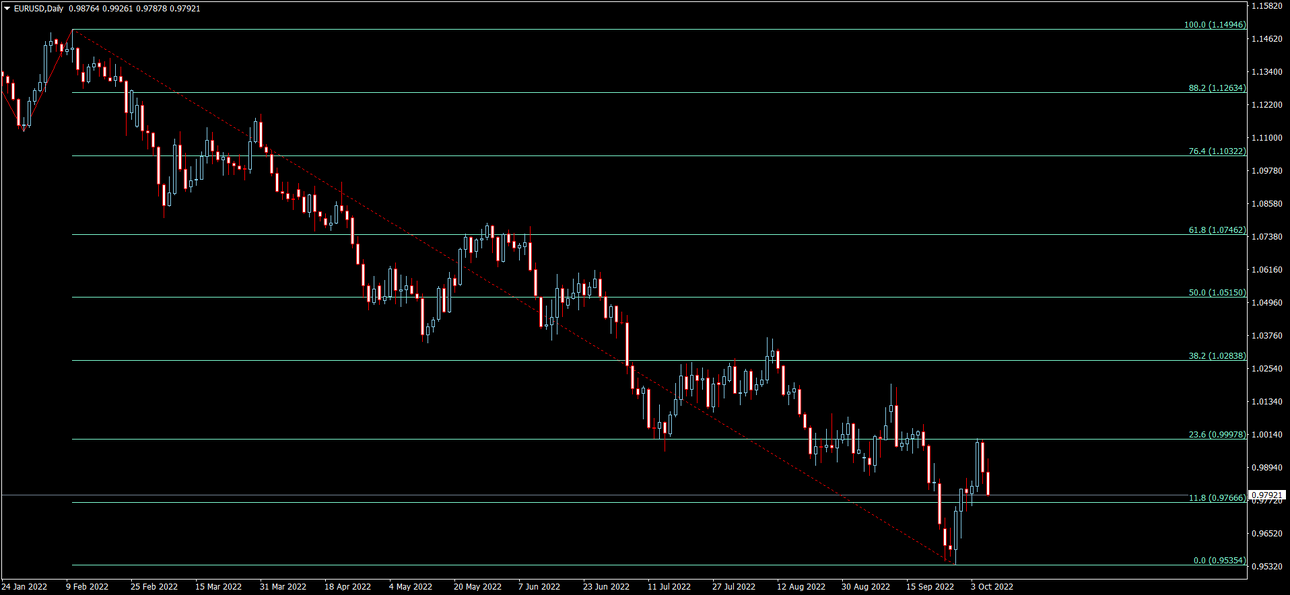This screenshot has width=1290, height=595.
Task: Click the 1.04960 price axis value
Action: tap(1268, 303)
